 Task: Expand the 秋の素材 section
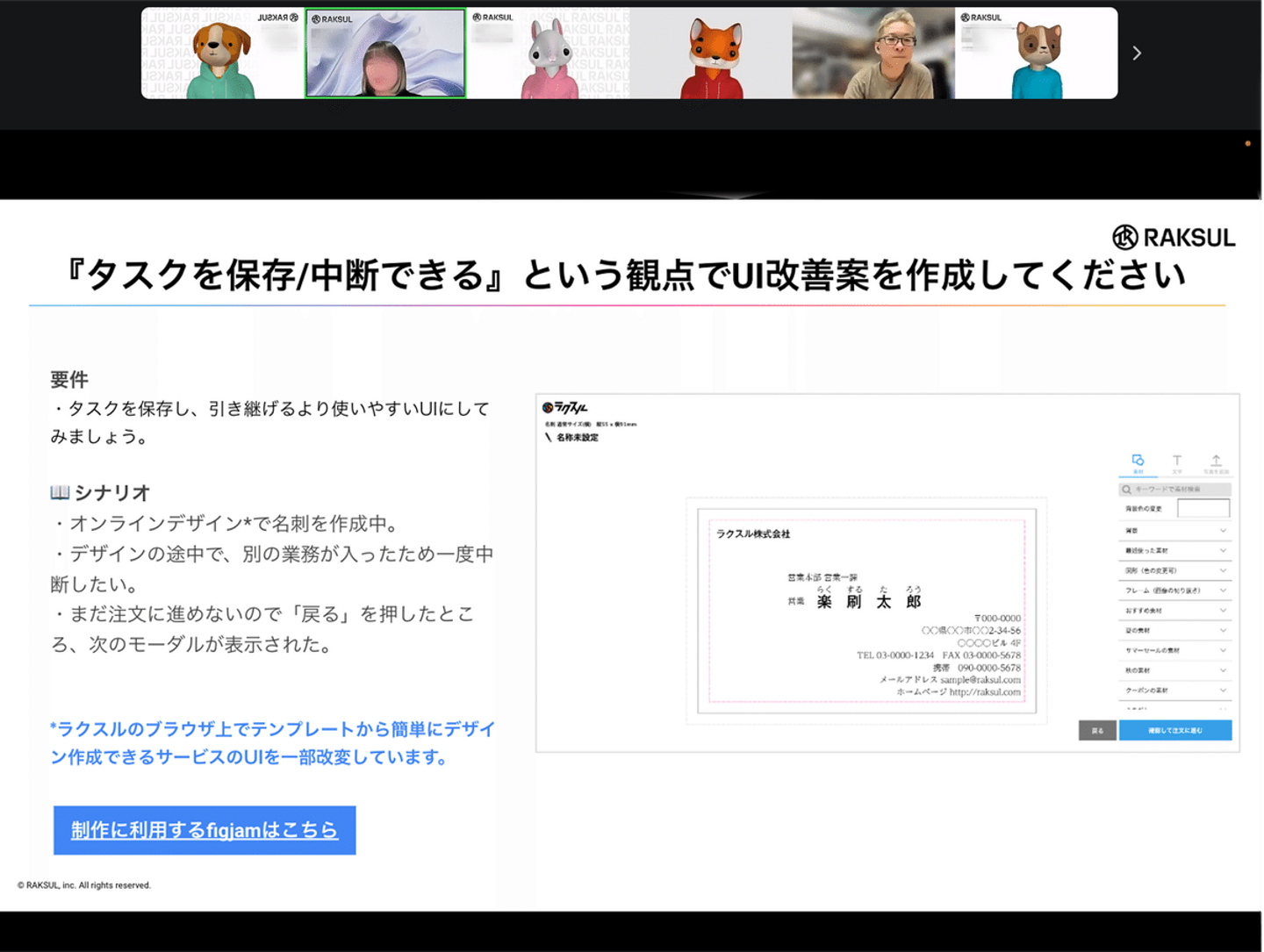point(1174,670)
